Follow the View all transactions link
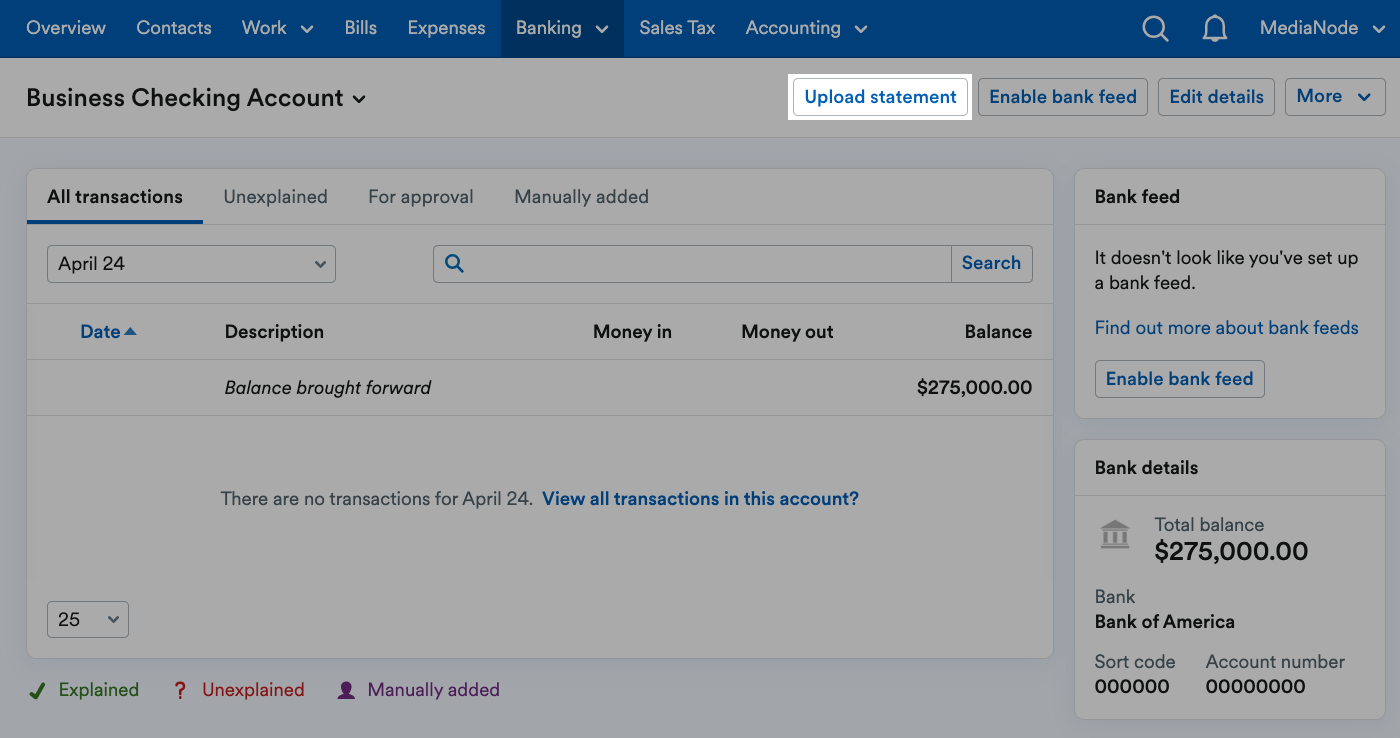1400x738 pixels. click(699, 498)
